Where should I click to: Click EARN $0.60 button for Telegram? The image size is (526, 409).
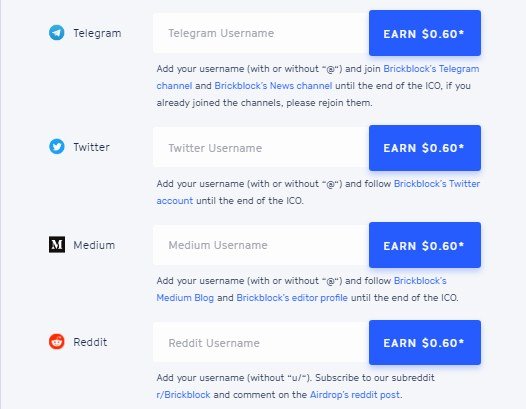pyautogui.click(x=425, y=33)
